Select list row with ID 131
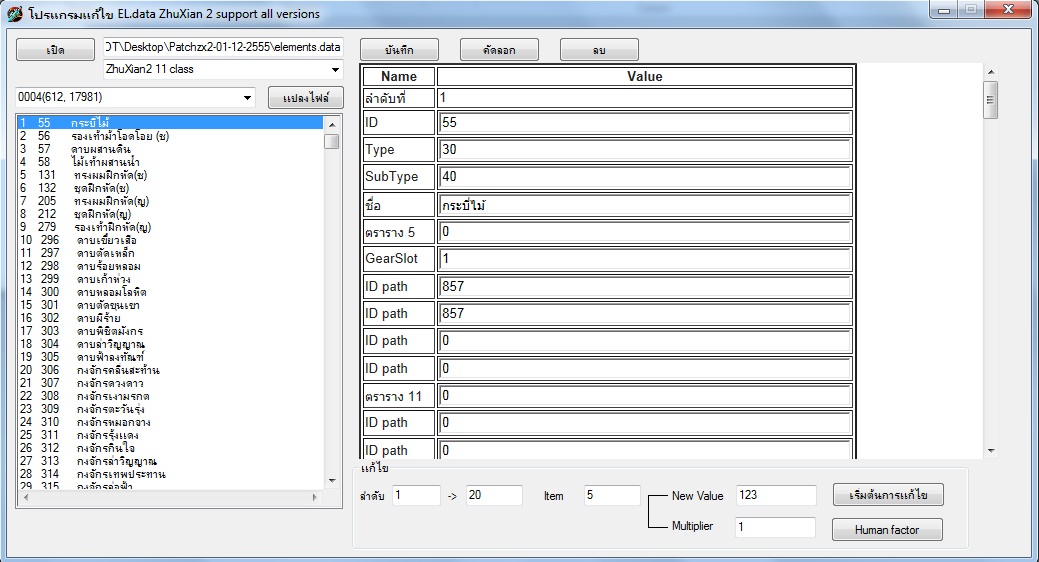Viewport: 1039px width, 562px height. click(170, 175)
